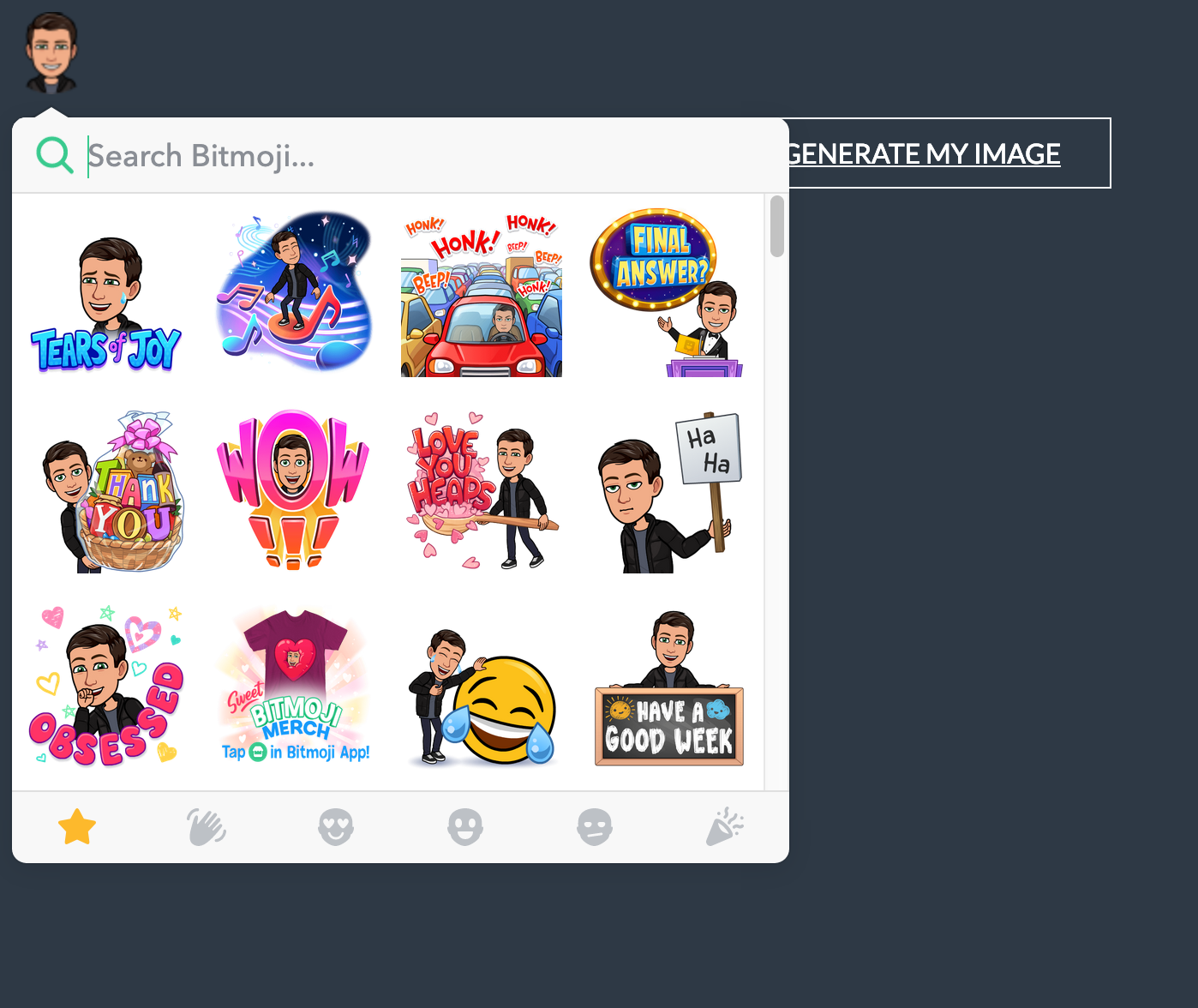Screen dimensions: 1198x1008
Task: Choose the Honk Honk traffic sticker
Action: [x=482, y=295]
